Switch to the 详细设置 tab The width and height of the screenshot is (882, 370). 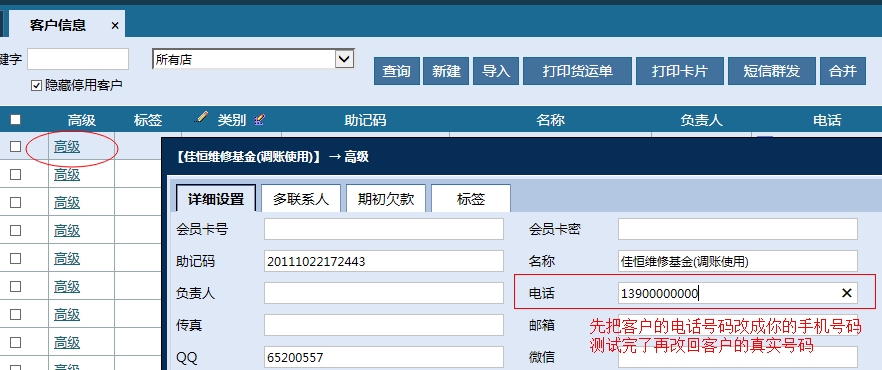pos(216,198)
